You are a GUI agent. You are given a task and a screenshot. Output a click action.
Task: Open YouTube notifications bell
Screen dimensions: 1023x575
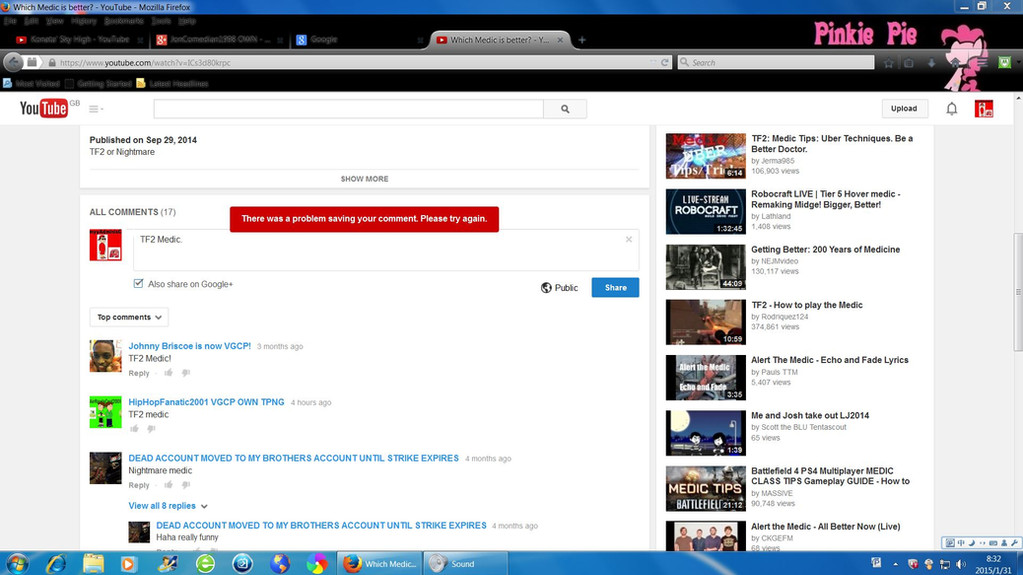coord(952,109)
